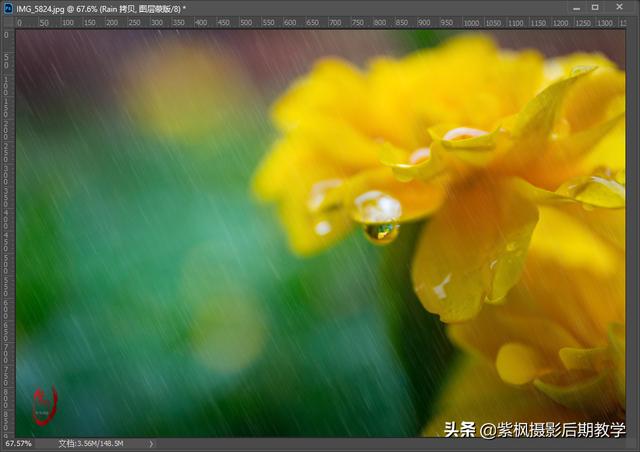Click the 0 mark on the horizontal ruler
This screenshot has height=452, width=640.
19,22
